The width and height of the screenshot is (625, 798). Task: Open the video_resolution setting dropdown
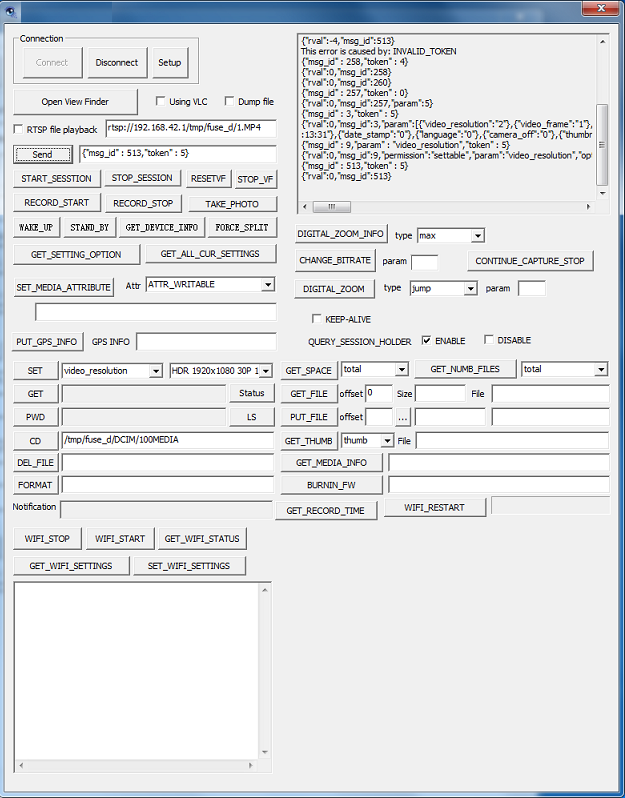(x=156, y=371)
